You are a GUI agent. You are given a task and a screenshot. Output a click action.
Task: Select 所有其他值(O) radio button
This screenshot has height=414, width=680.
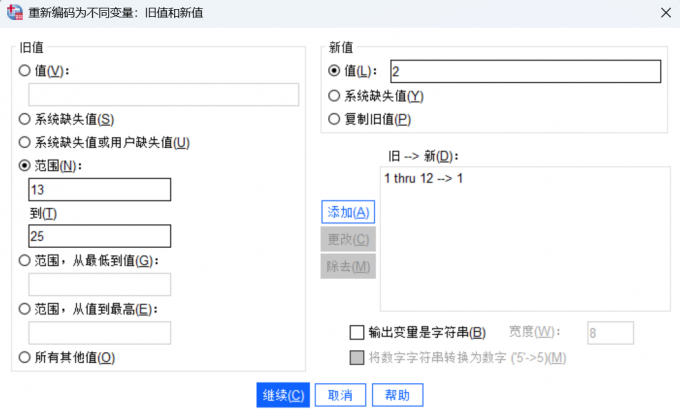pos(25,357)
